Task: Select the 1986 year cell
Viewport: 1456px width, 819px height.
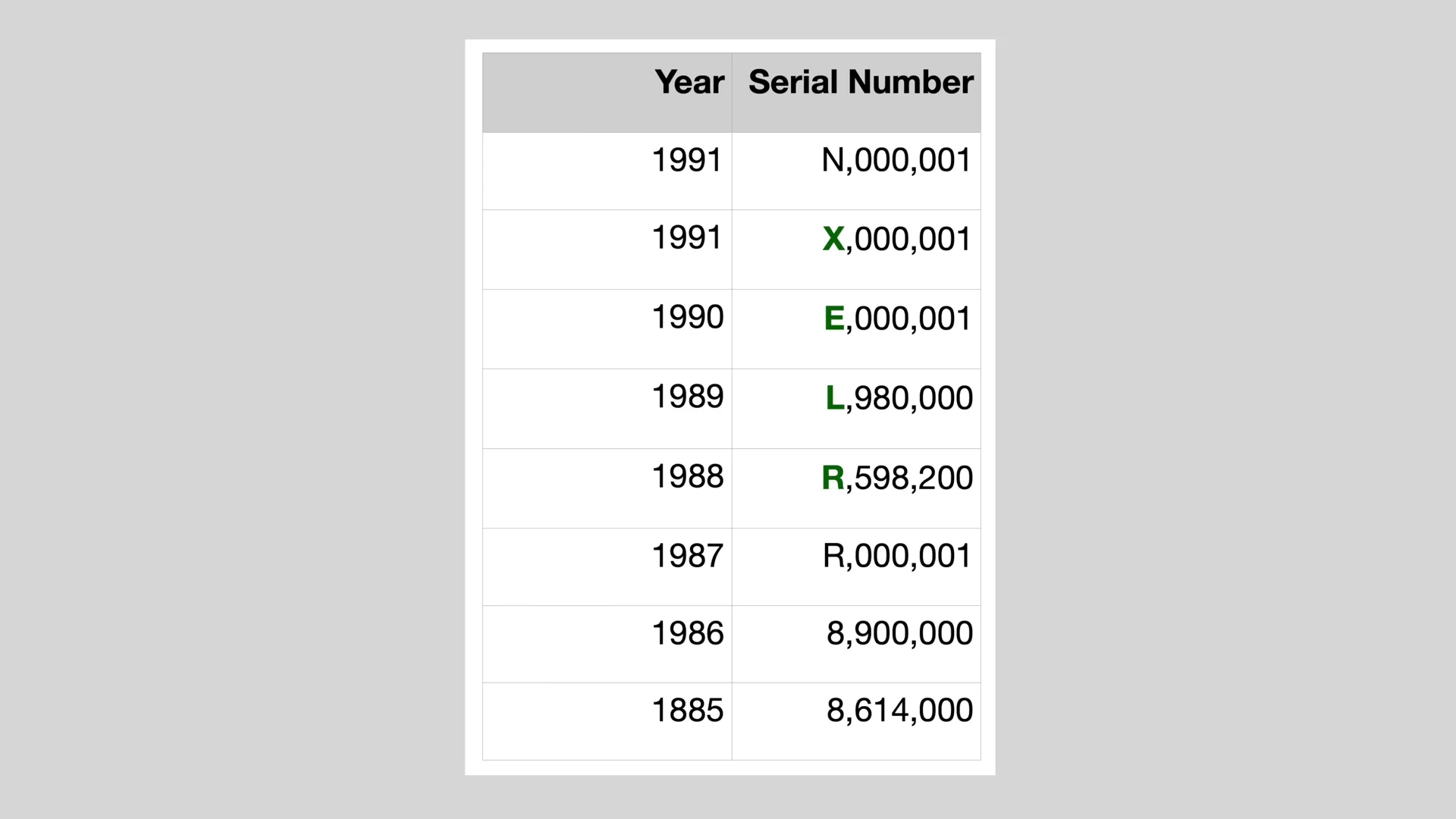Action: 607,645
